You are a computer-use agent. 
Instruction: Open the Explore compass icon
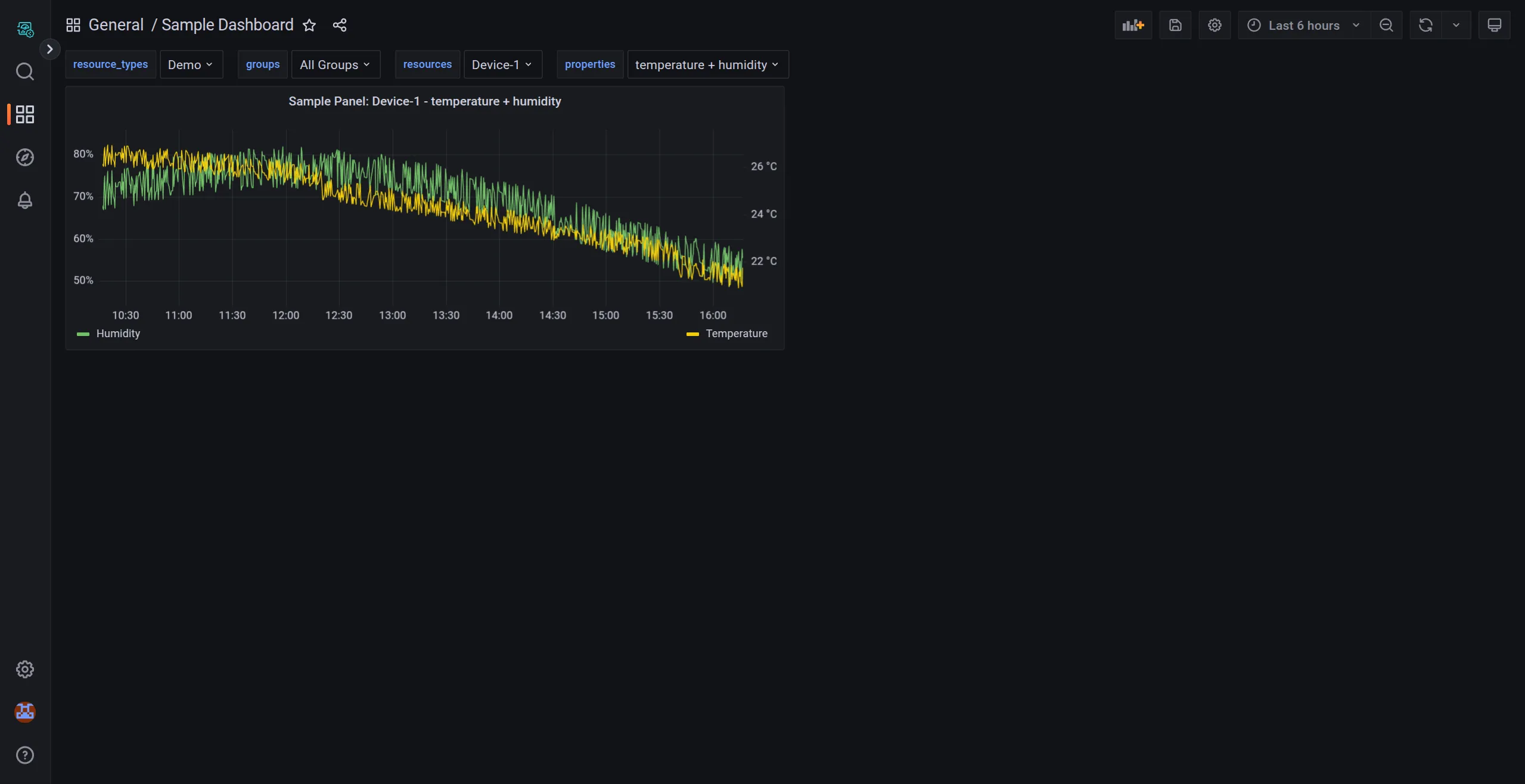[x=25, y=157]
